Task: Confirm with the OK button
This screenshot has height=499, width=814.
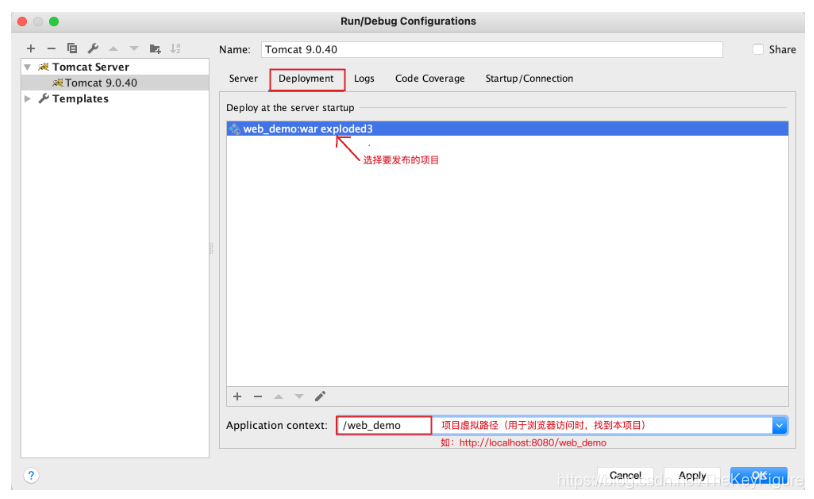Action: click(758, 475)
